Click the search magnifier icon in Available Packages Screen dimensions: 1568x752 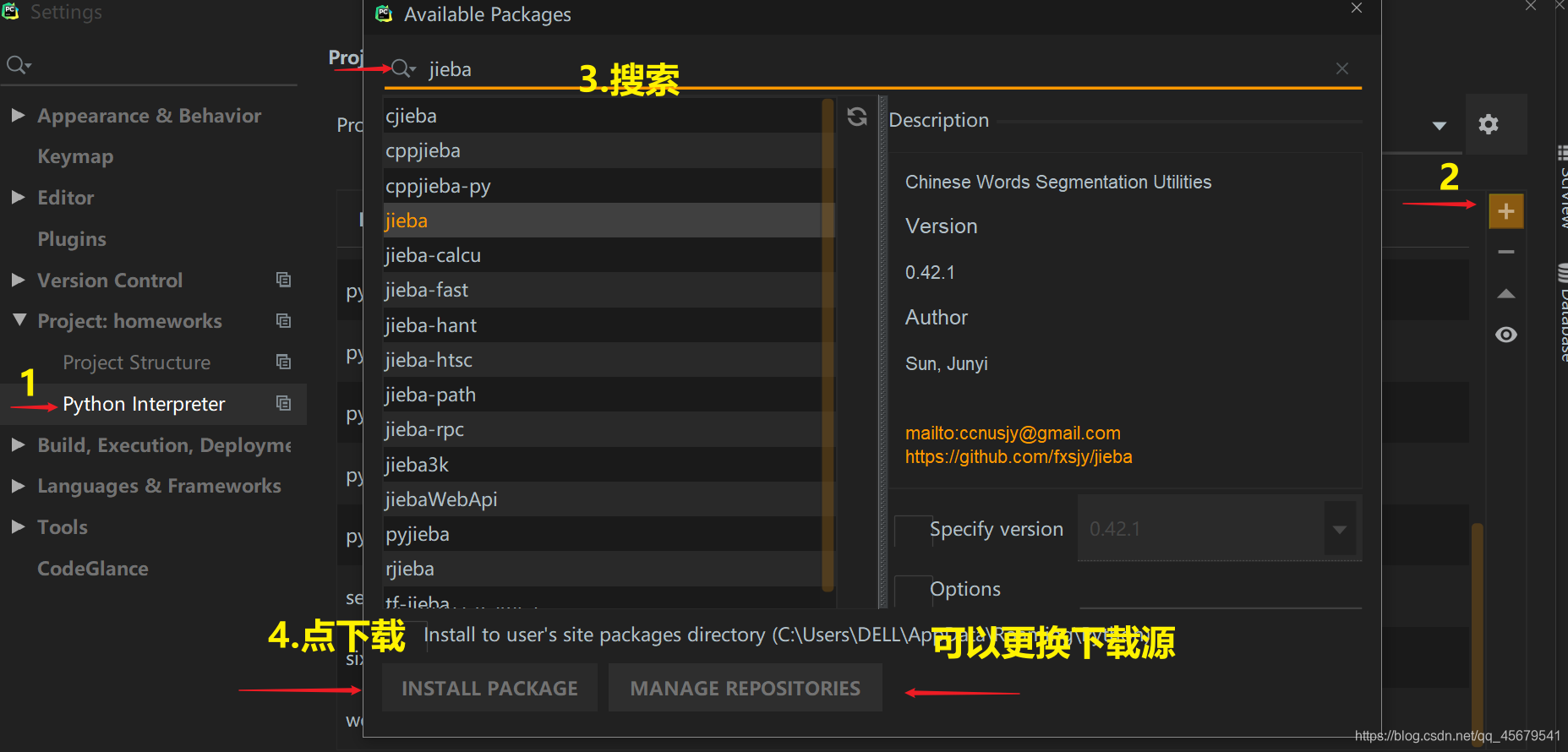coord(403,68)
